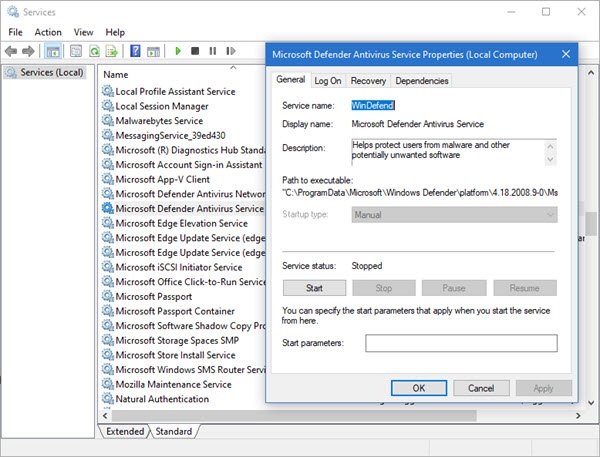
Task: Switch to the Log On tab
Action: click(x=327, y=81)
